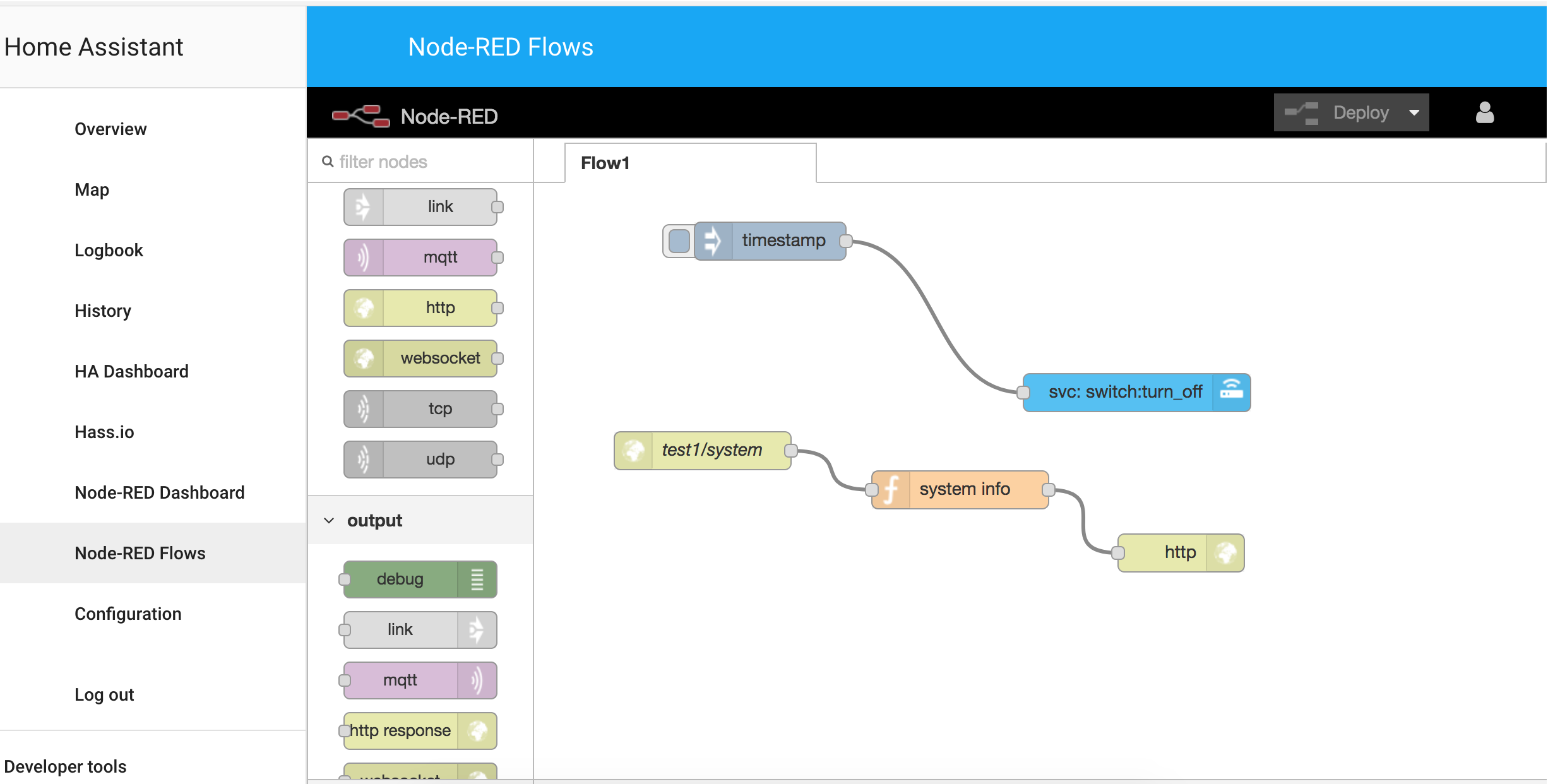
Task: Click the mqtt input node wave icon
Action: coord(364,258)
